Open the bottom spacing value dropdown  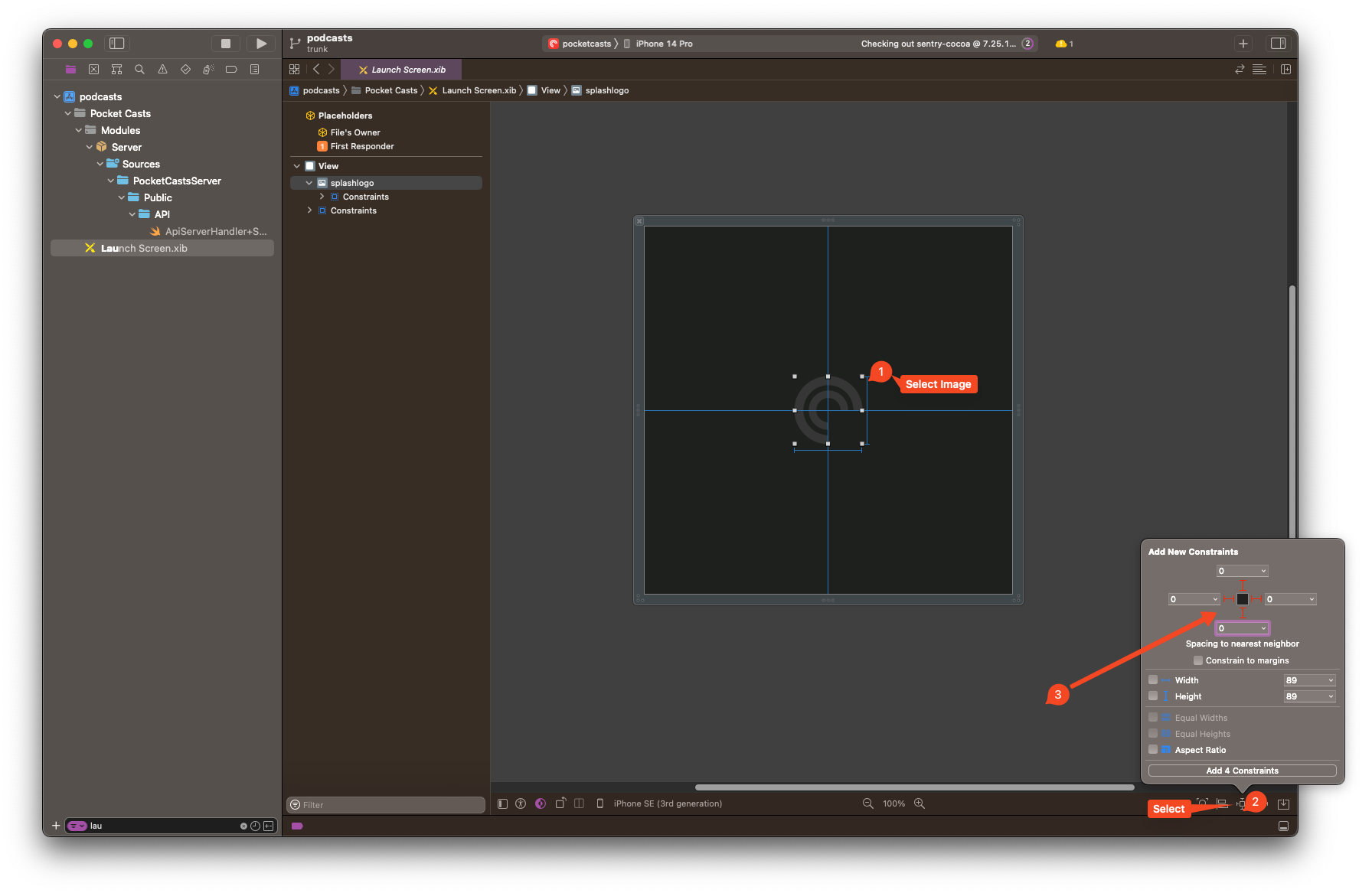[x=1263, y=628]
